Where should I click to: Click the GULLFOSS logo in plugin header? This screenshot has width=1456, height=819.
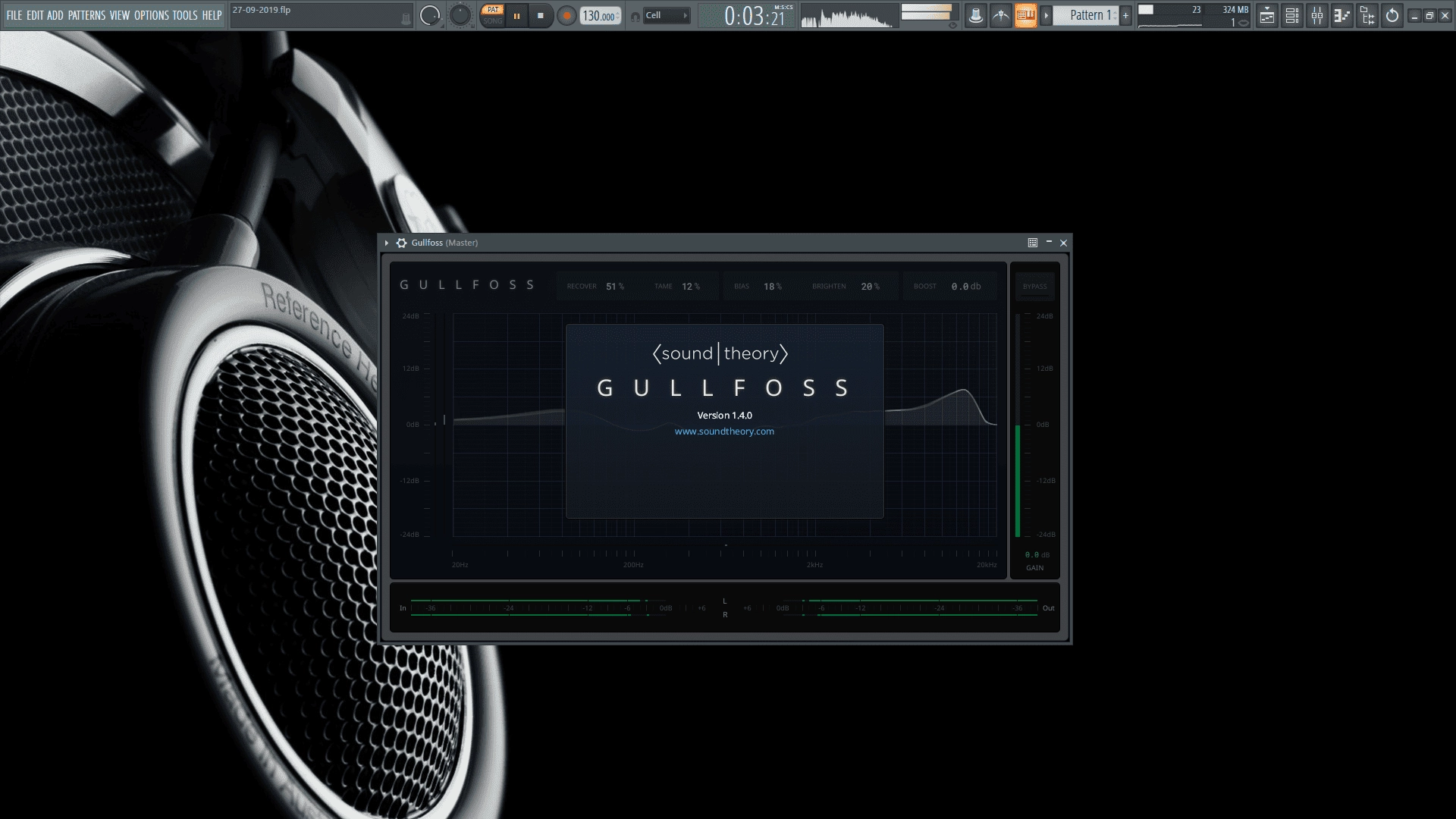(x=467, y=285)
